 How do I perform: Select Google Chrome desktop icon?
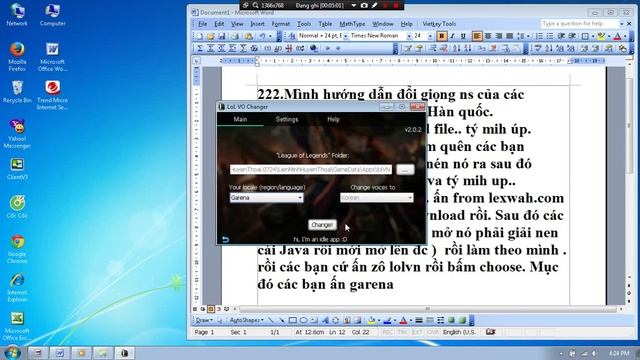pyautogui.click(x=17, y=249)
